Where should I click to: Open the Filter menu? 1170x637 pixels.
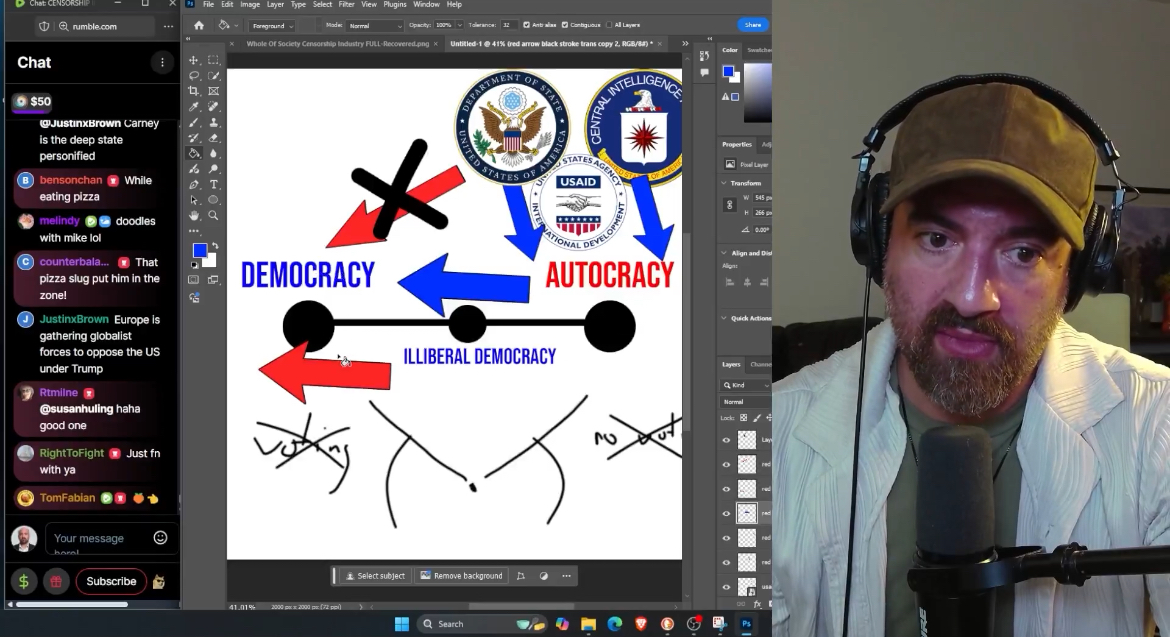tap(346, 4)
